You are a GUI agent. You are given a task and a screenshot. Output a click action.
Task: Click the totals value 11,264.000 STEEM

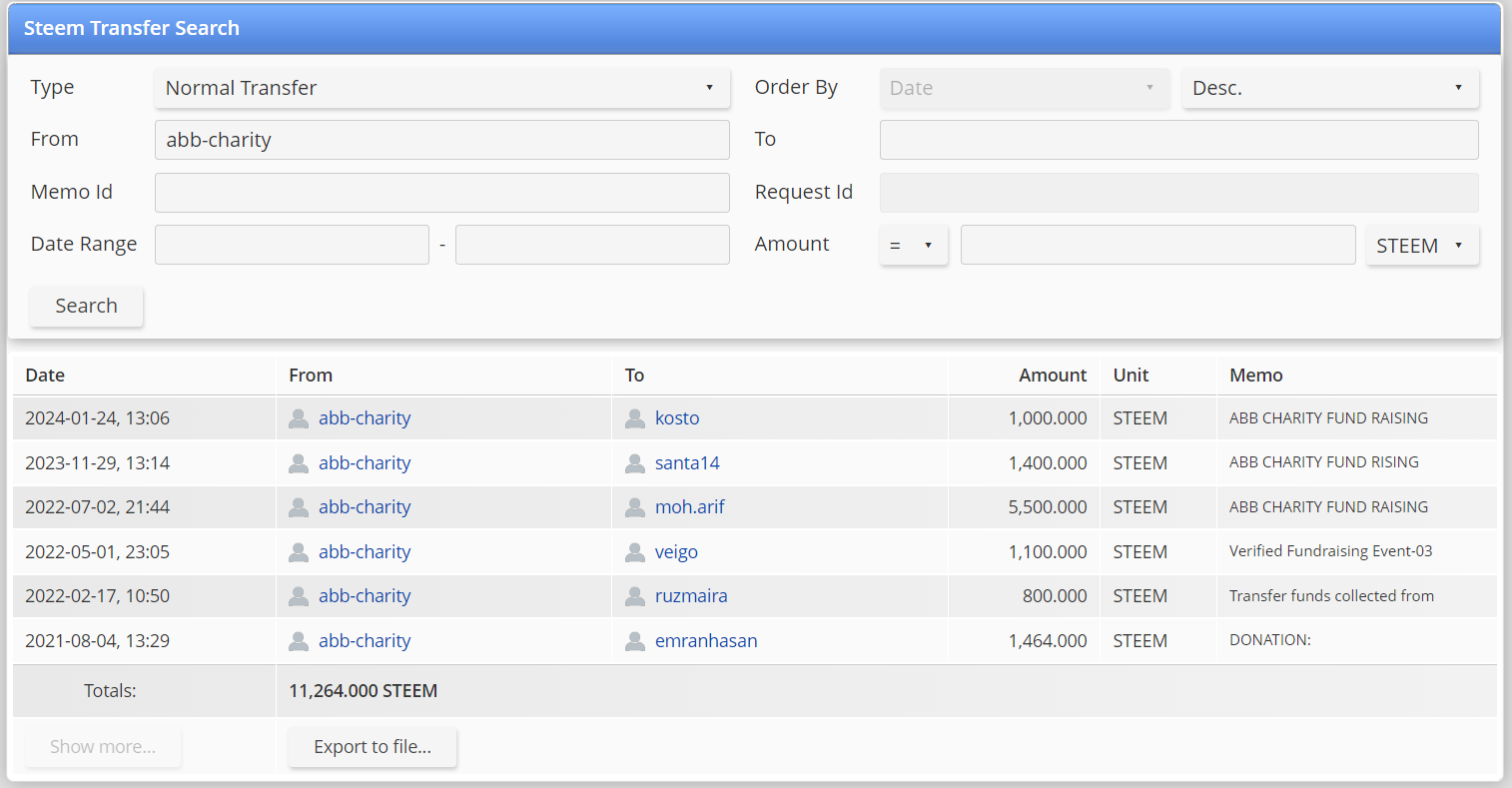(364, 691)
